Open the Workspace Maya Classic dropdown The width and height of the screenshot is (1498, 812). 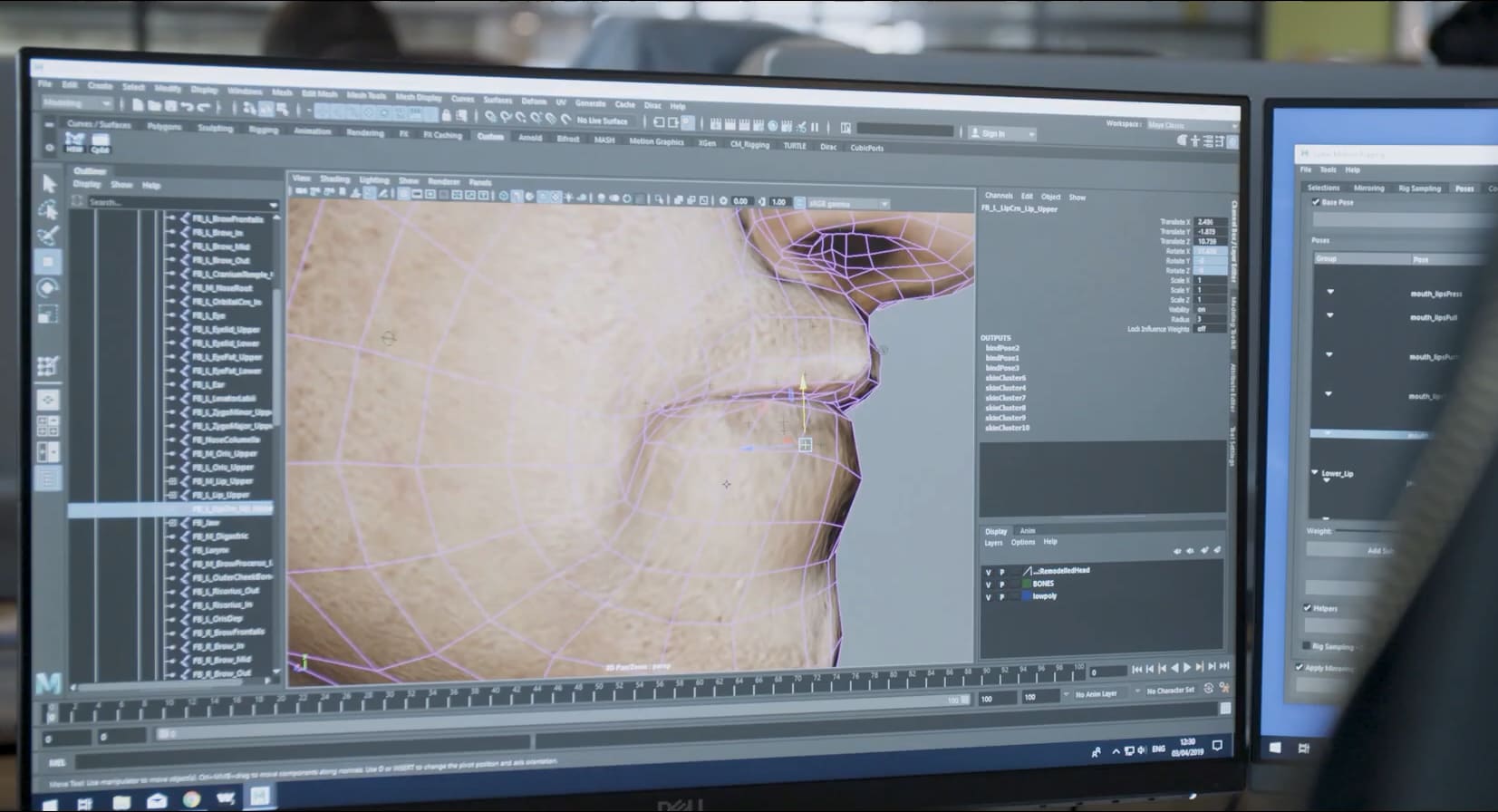(x=1192, y=125)
